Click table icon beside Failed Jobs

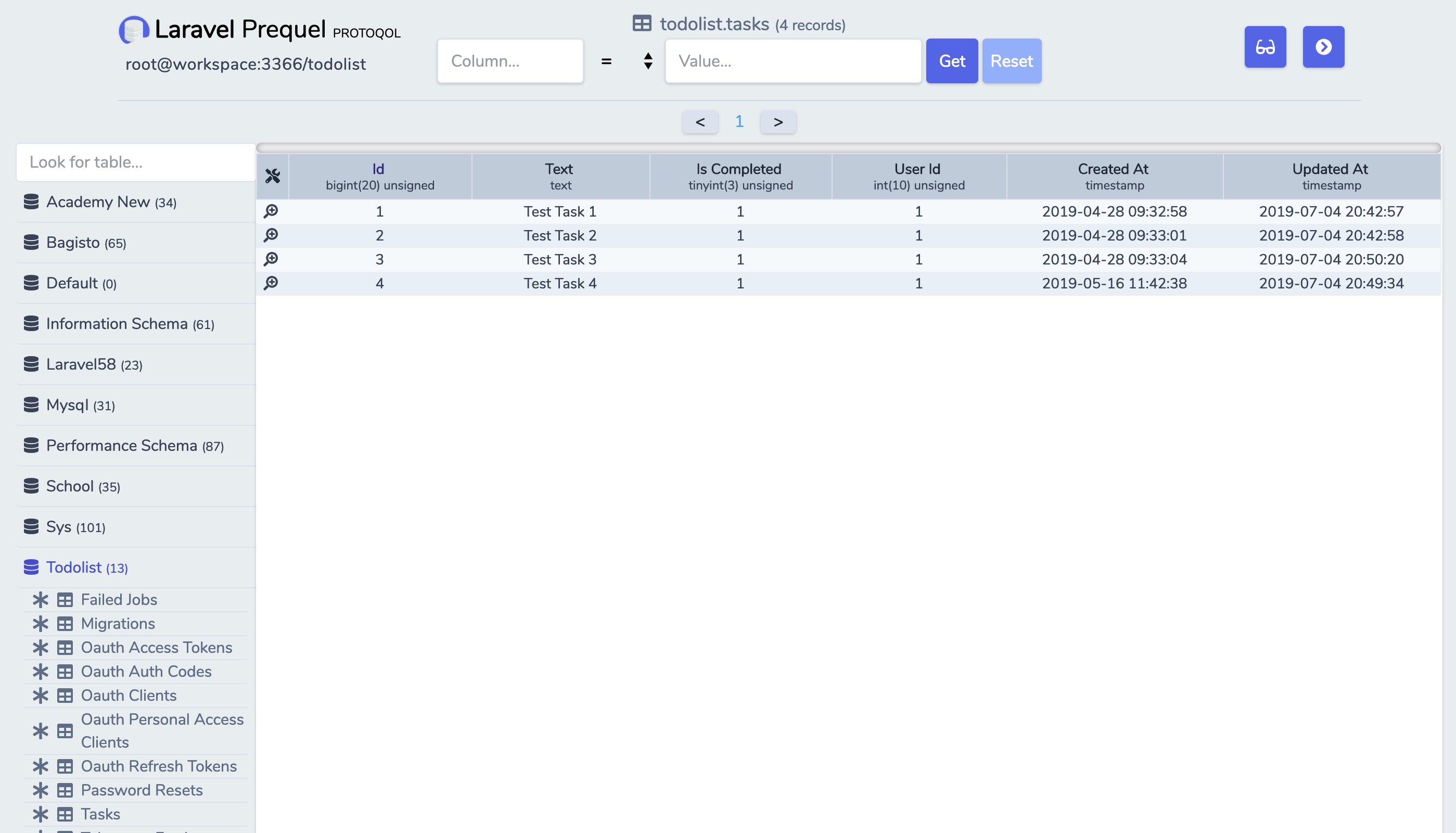(x=65, y=600)
